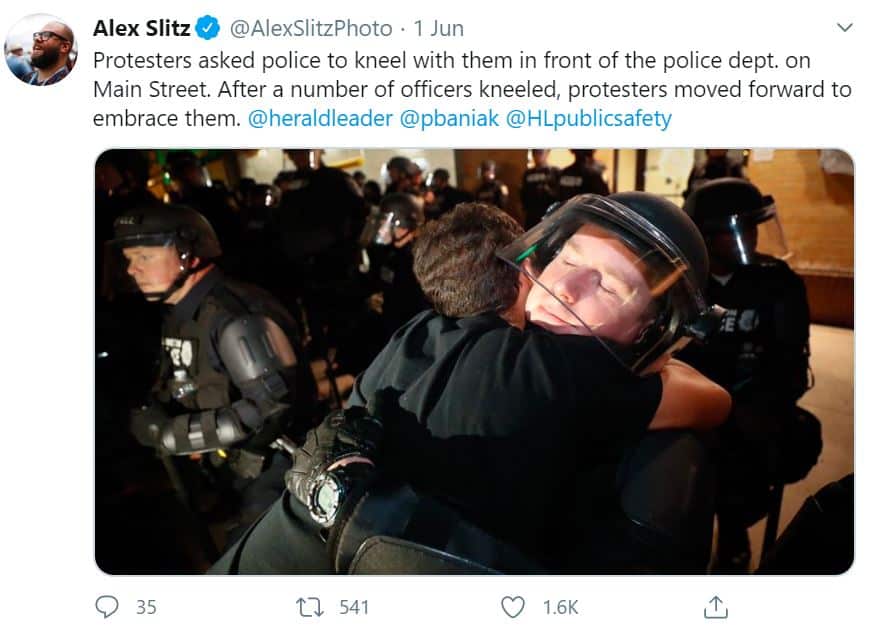Click the blue verified badge
877x629 pixels.
[x=207, y=28]
